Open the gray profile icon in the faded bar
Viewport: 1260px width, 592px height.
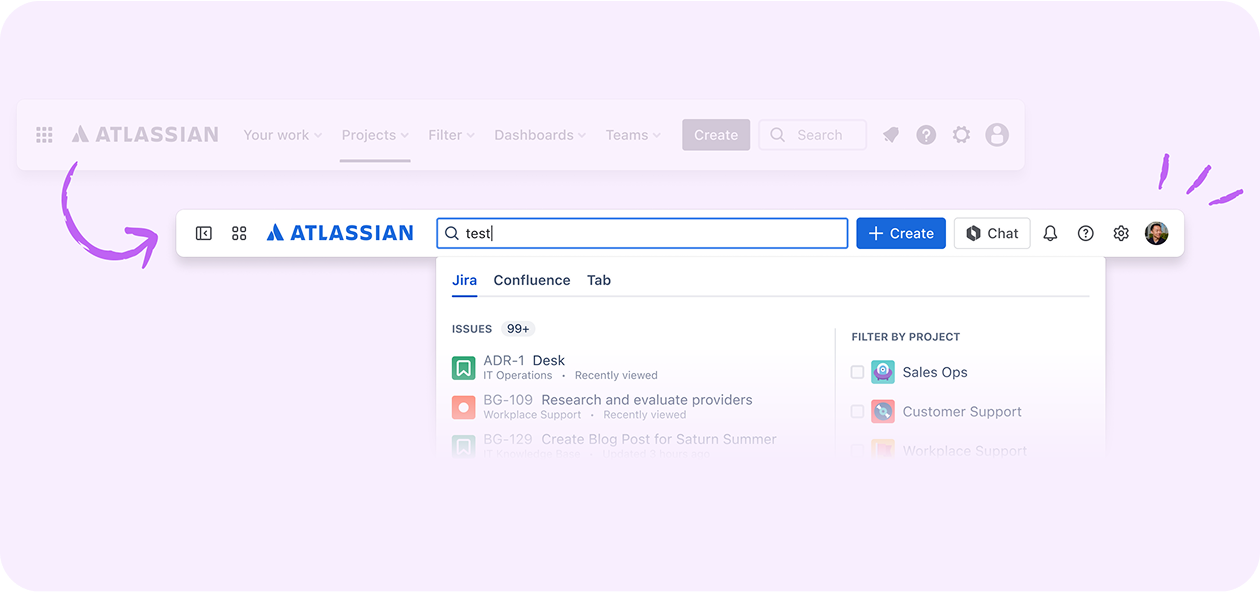point(997,135)
